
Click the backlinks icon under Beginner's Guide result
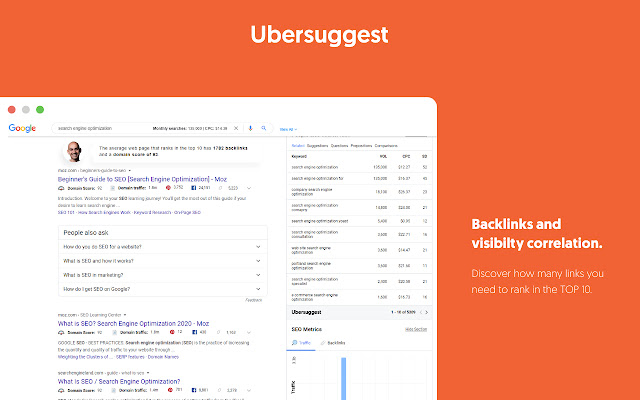(x=221, y=188)
